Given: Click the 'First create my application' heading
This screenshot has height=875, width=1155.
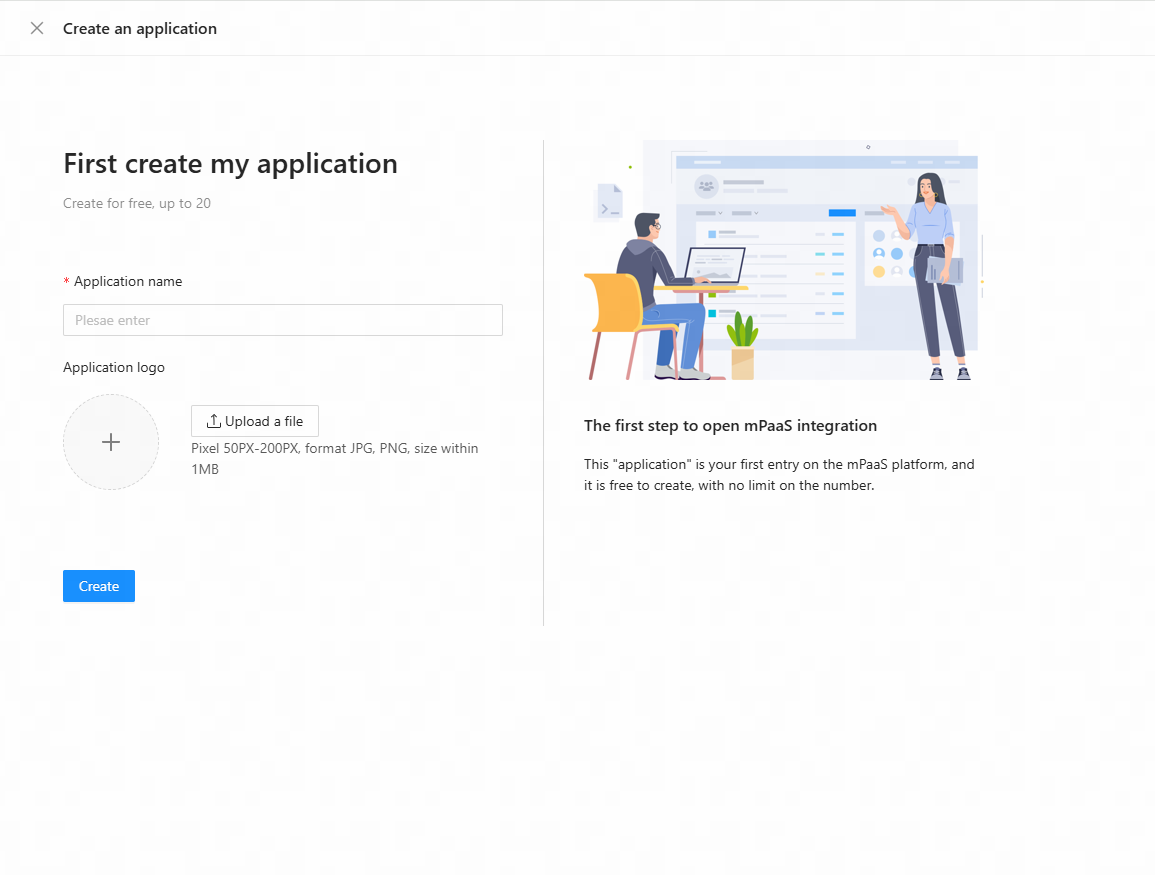Looking at the screenshot, I should (x=231, y=164).
